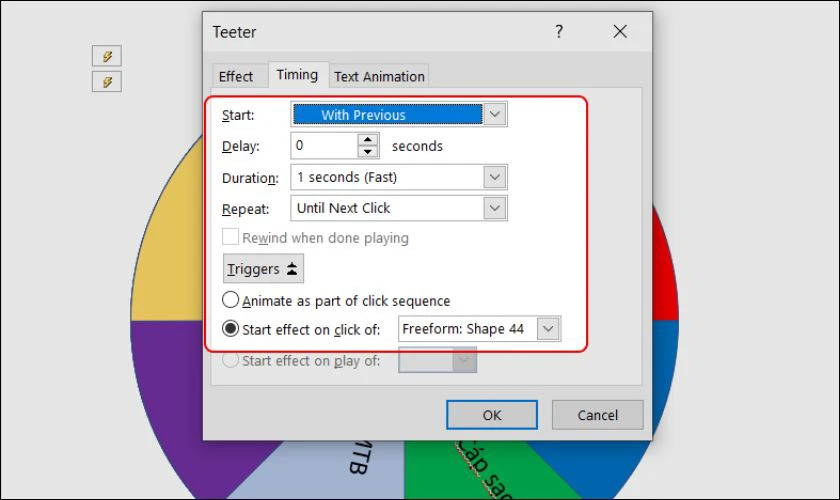This screenshot has width=840, height=500.
Task: Decrease Delay with the down spinner arrow
Action: click(x=368, y=152)
